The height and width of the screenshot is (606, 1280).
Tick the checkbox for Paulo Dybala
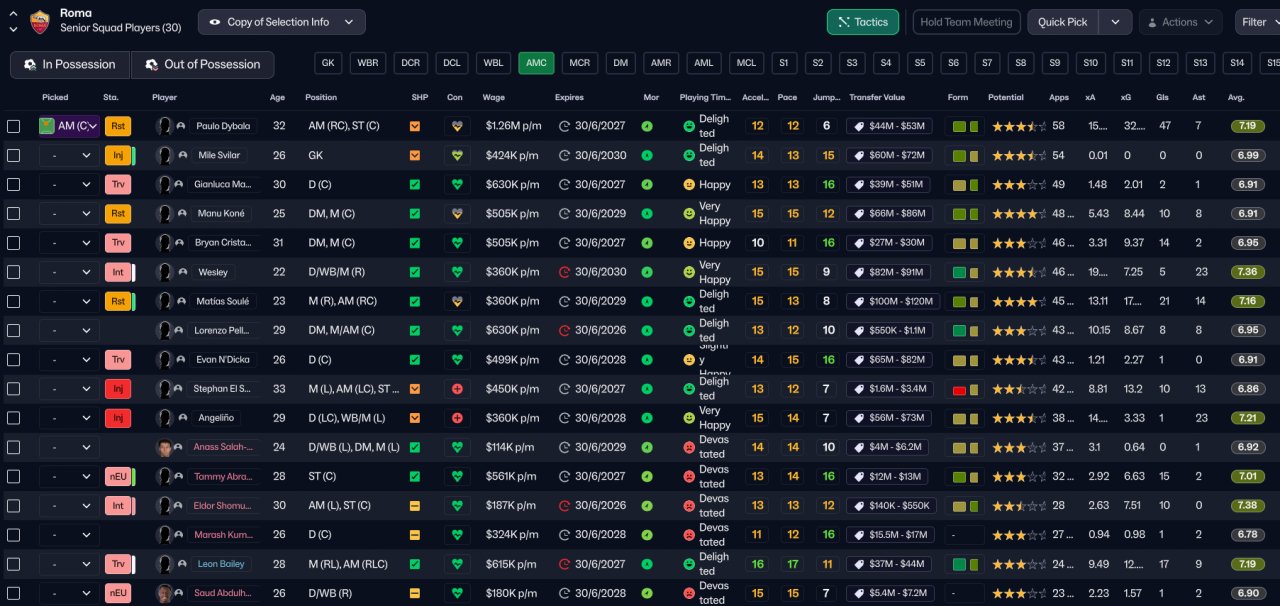point(13,126)
